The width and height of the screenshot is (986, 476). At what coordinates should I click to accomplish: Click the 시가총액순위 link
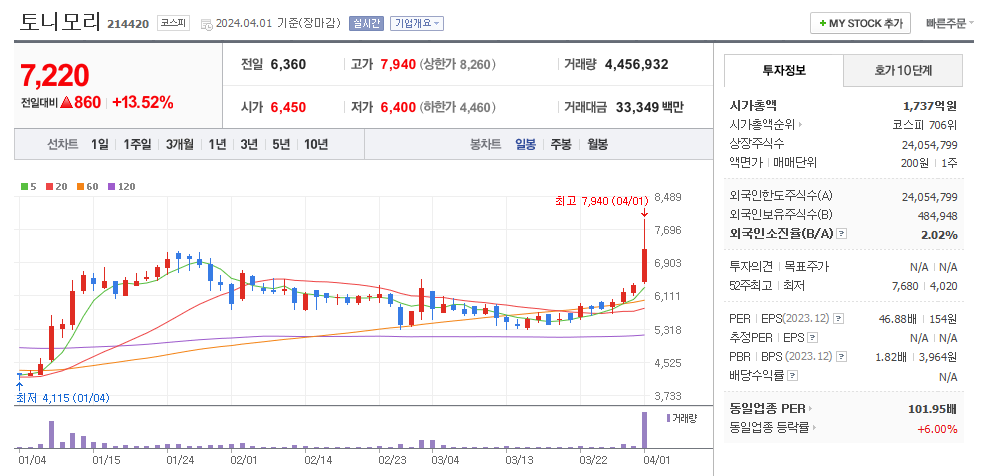coord(763,125)
